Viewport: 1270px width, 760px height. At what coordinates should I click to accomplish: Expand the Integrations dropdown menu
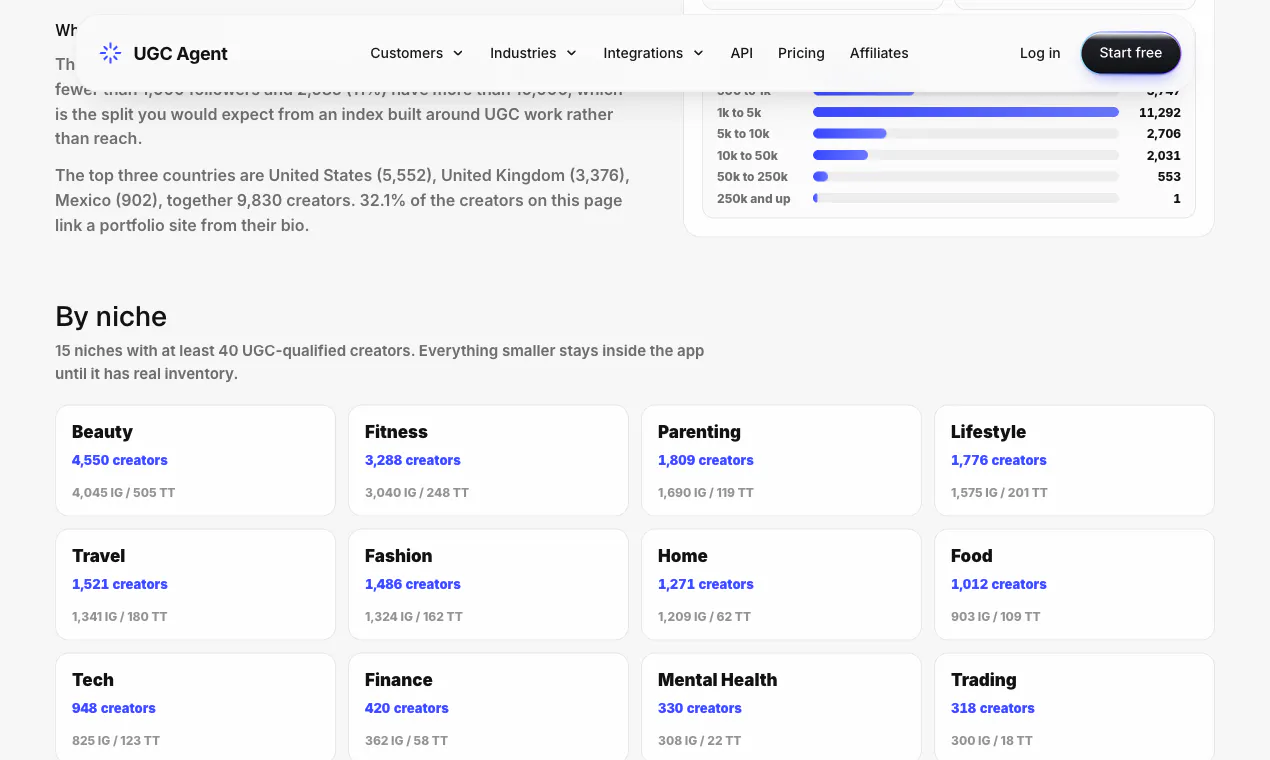pos(654,53)
